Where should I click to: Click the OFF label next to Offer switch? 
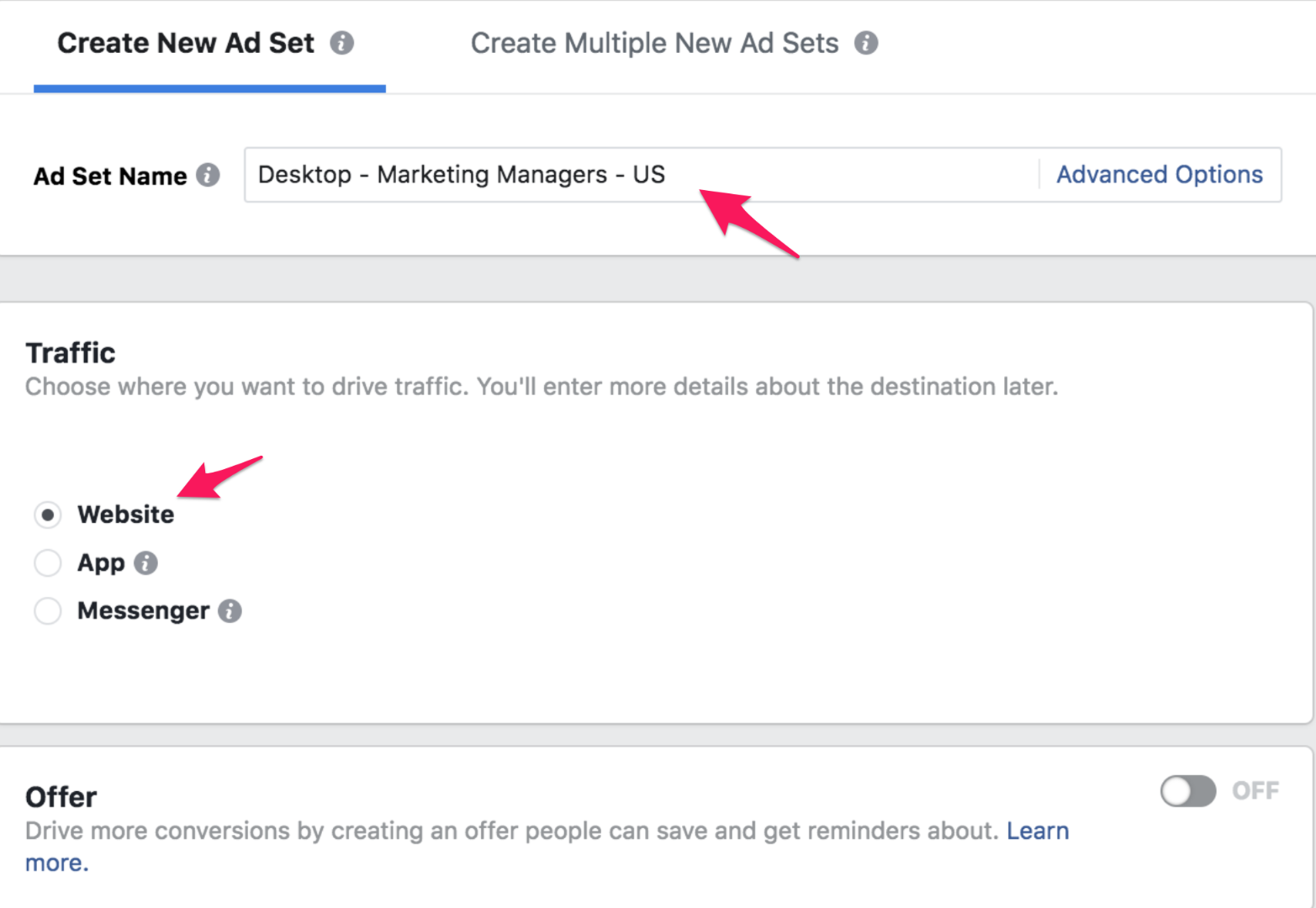tap(1255, 791)
